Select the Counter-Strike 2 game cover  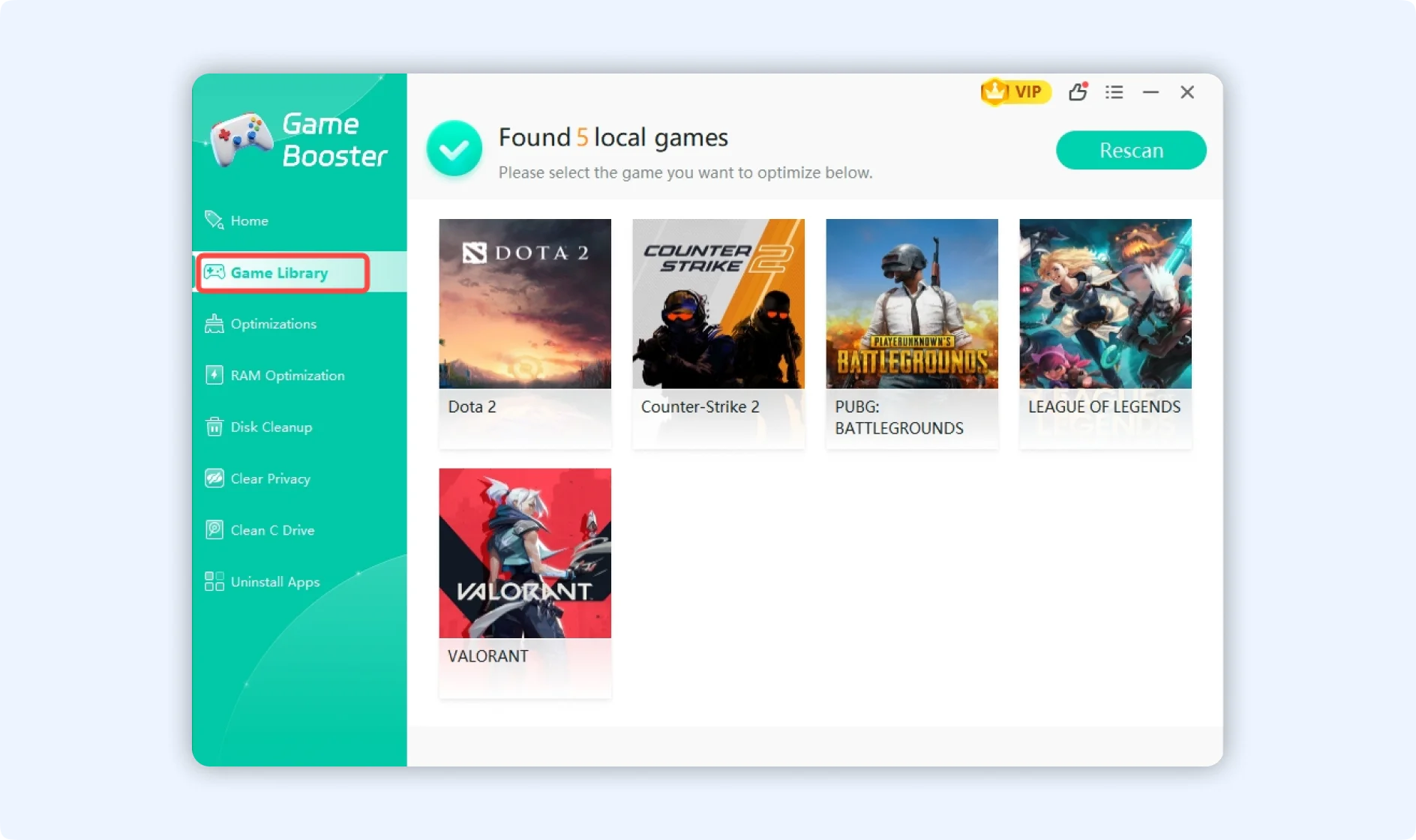click(x=718, y=304)
